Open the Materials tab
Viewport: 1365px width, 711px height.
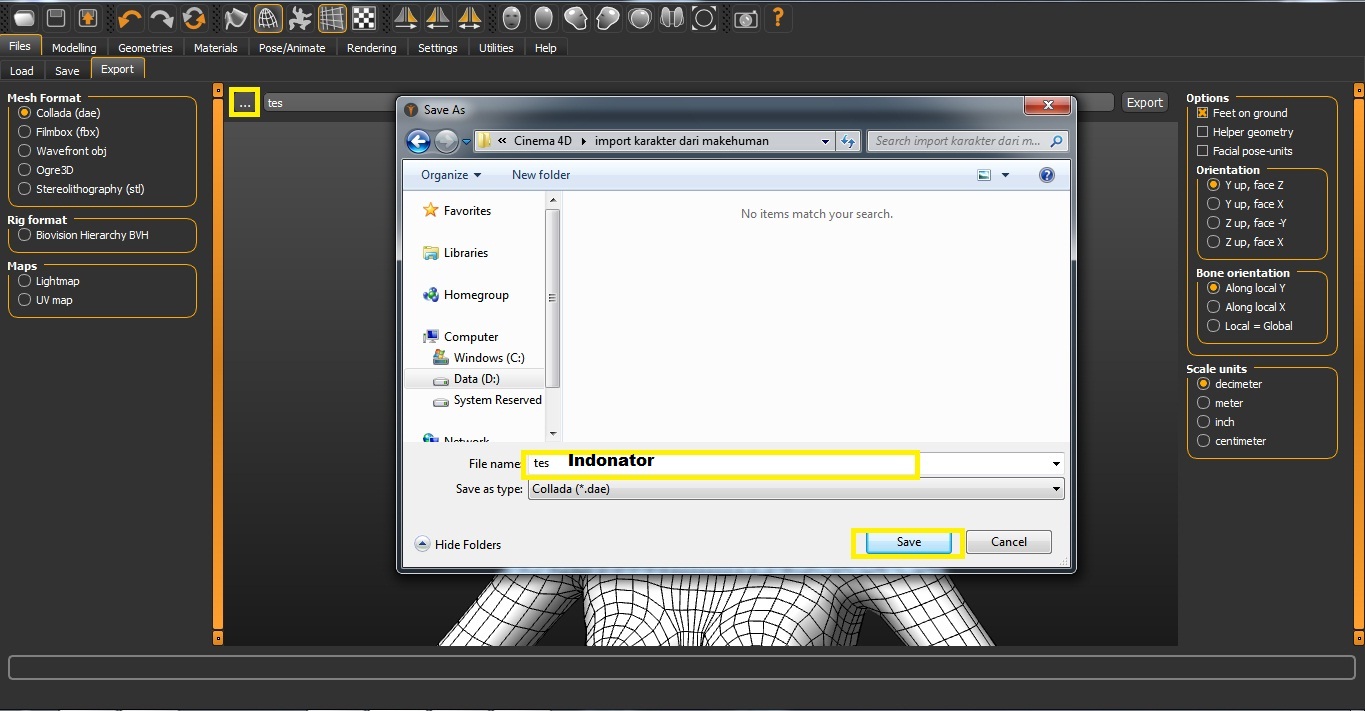click(x=216, y=48)
